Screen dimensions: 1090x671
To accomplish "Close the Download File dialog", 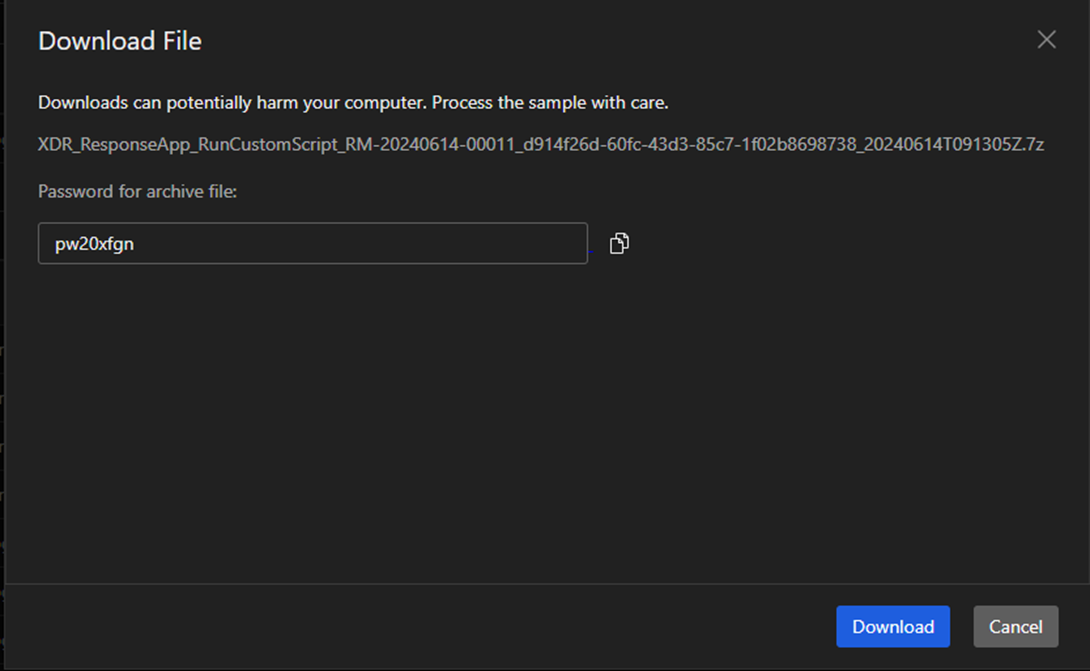I will (1046, 40).
